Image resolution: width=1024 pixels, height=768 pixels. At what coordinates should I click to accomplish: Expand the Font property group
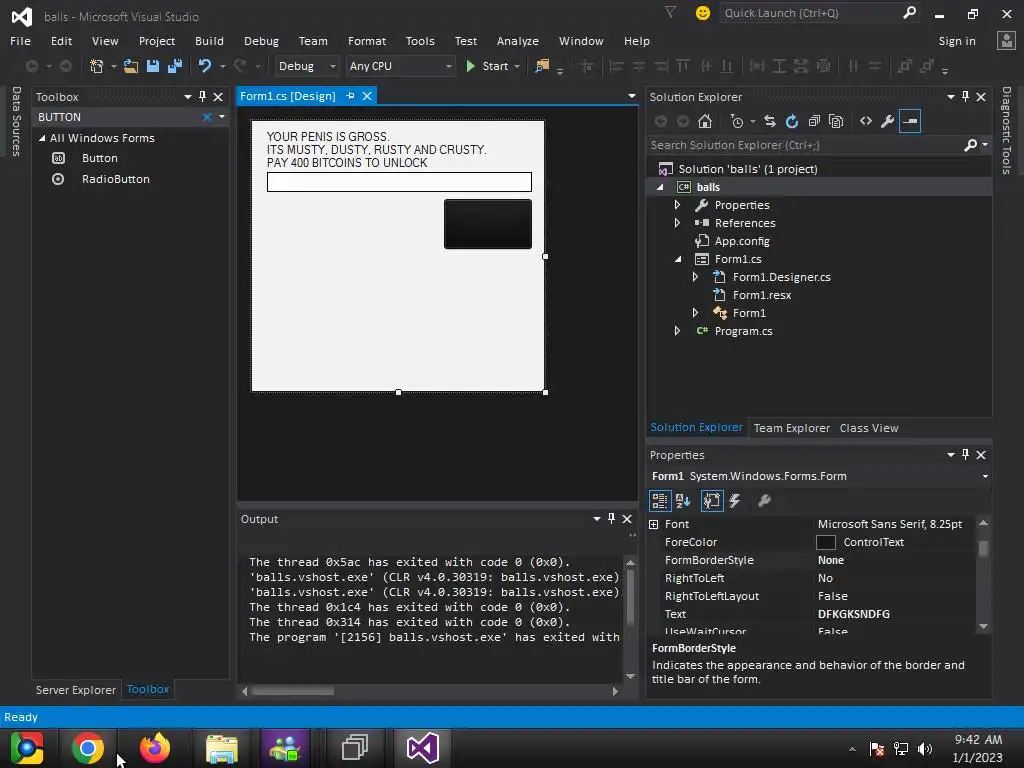coord(654,524)
